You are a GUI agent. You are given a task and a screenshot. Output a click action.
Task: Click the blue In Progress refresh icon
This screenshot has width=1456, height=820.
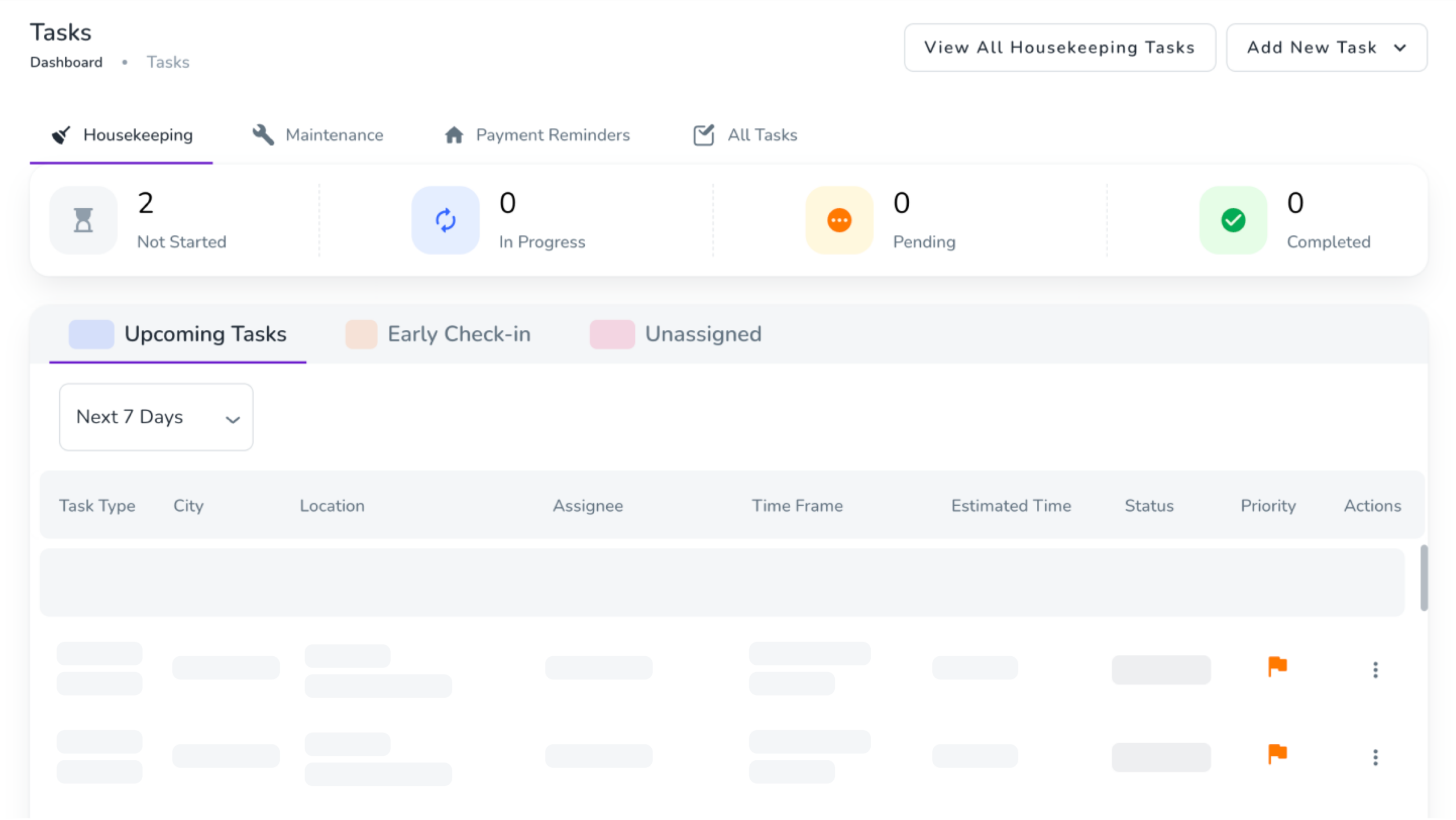coord(445,220)
